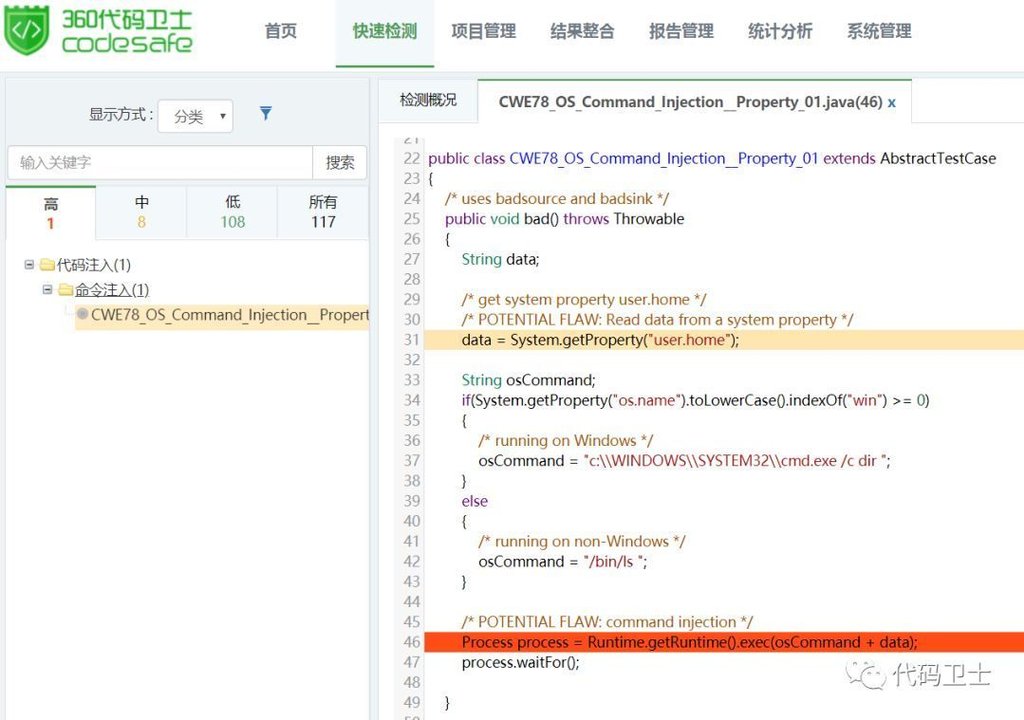Click the red highlighted line 46

[724, 642]
